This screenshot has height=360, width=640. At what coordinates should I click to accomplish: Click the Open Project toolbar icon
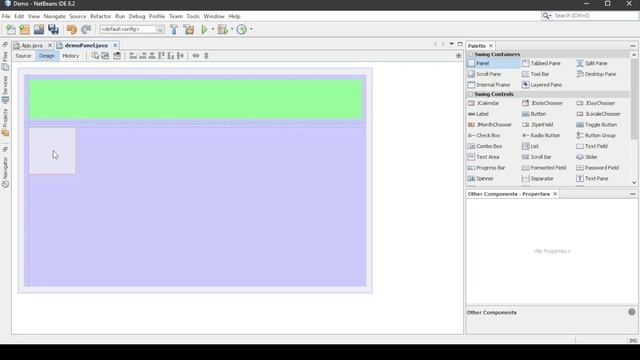tap(39, 29)
